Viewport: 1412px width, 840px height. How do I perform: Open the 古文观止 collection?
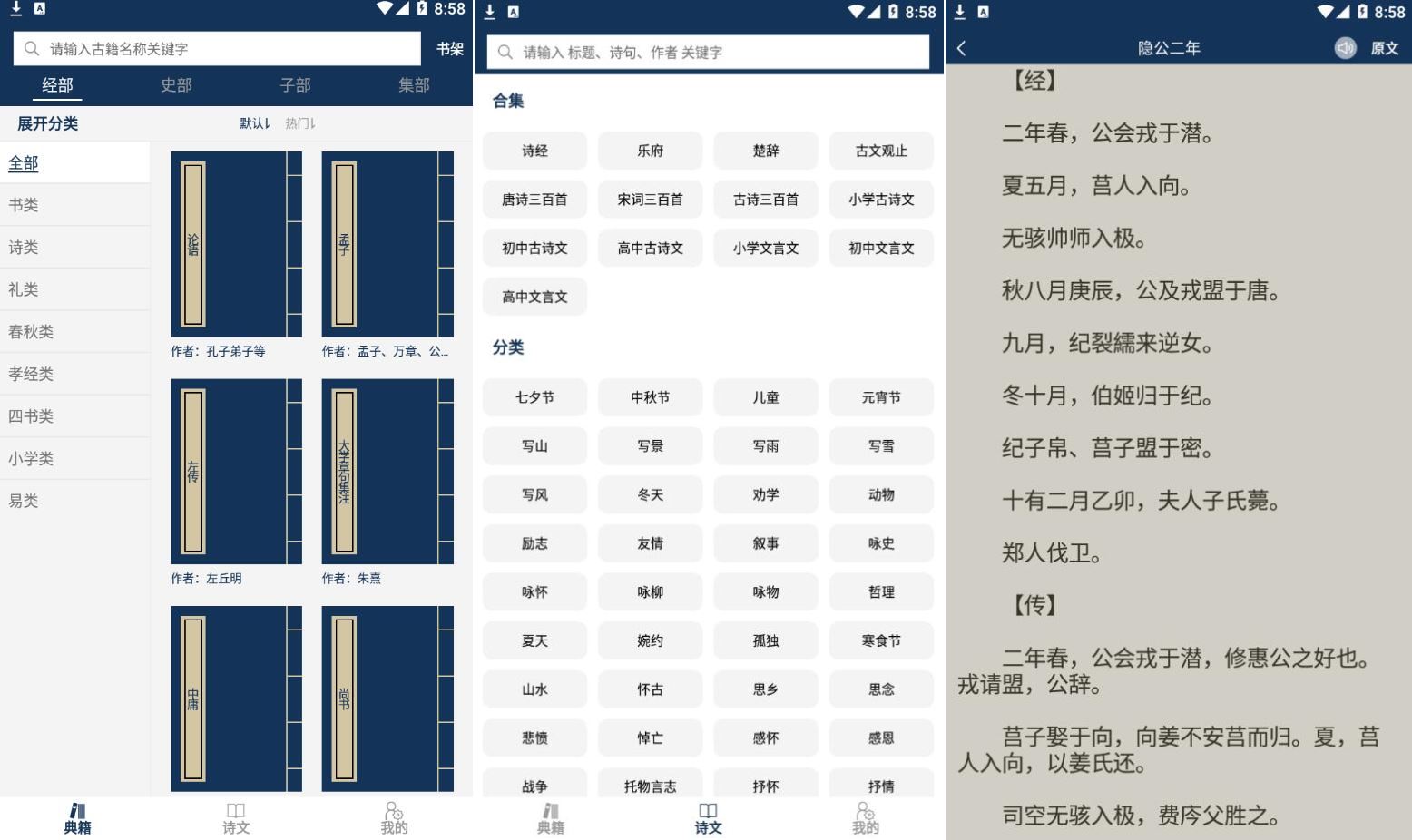pyautogui.click(x=881, y=151)
